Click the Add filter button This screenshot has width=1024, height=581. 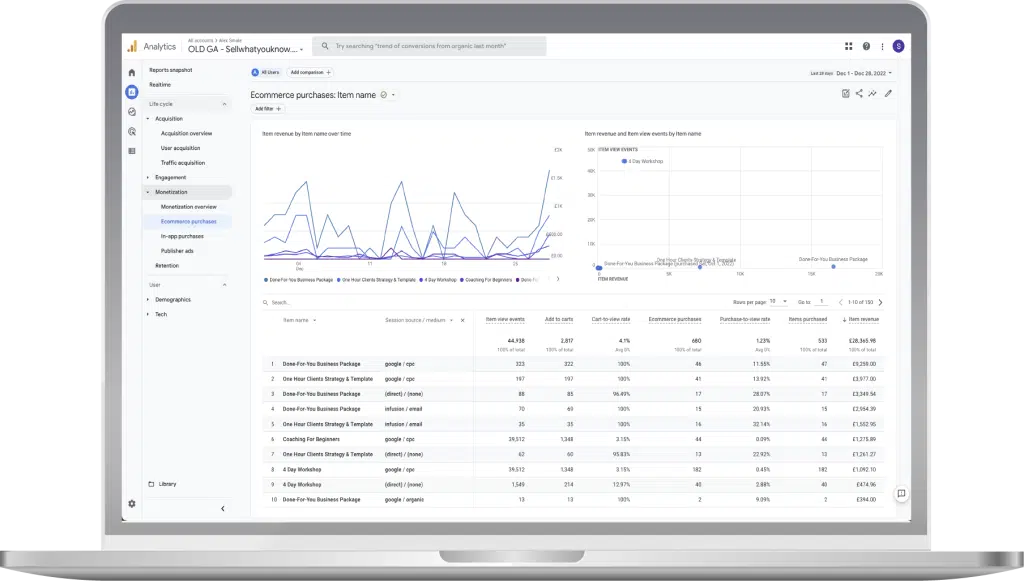point(268,108)
